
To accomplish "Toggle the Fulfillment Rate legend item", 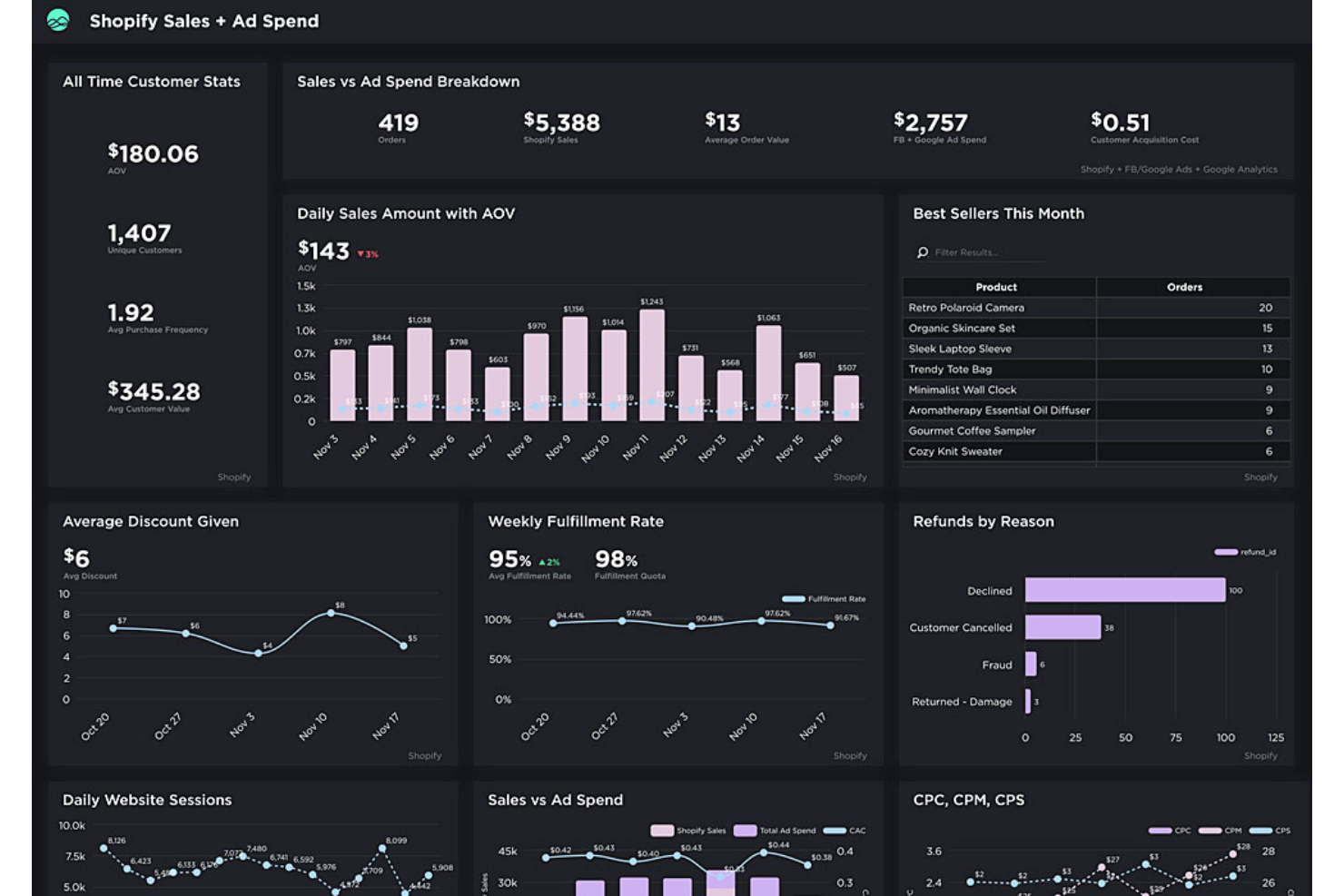I will 825,599.
